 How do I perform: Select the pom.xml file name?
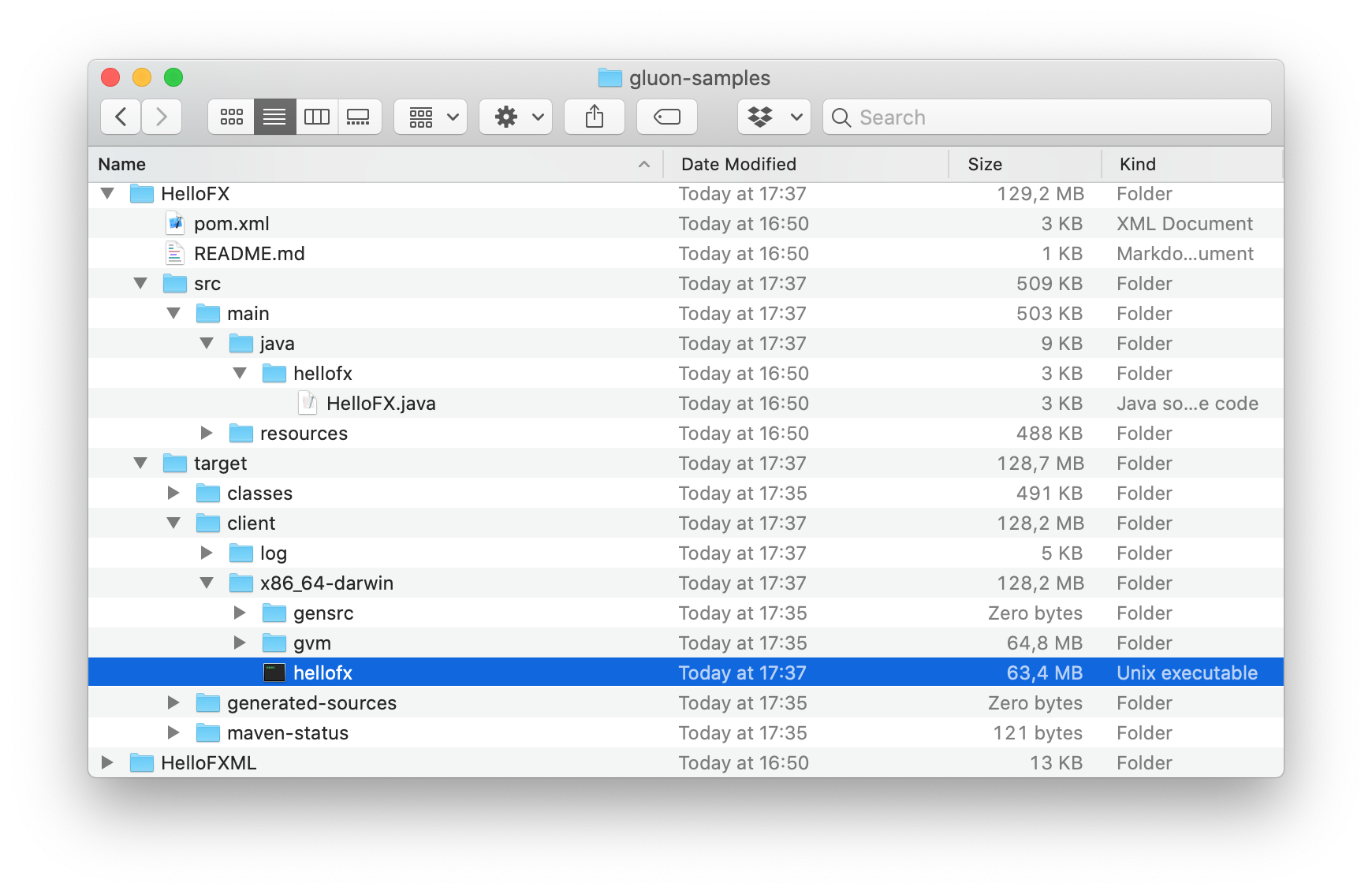pos(232,224)
